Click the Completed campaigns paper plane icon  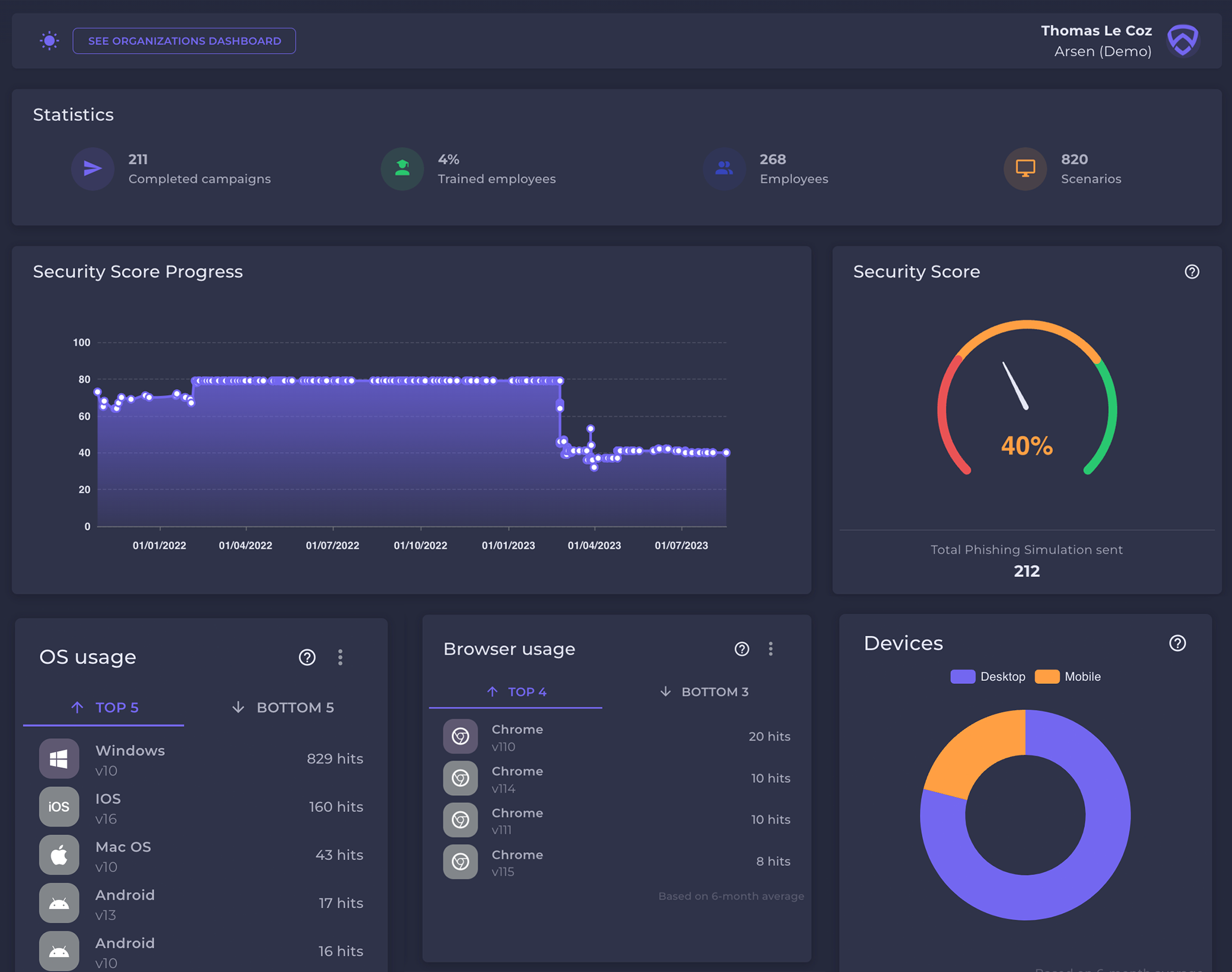click(x=92, y=169)
